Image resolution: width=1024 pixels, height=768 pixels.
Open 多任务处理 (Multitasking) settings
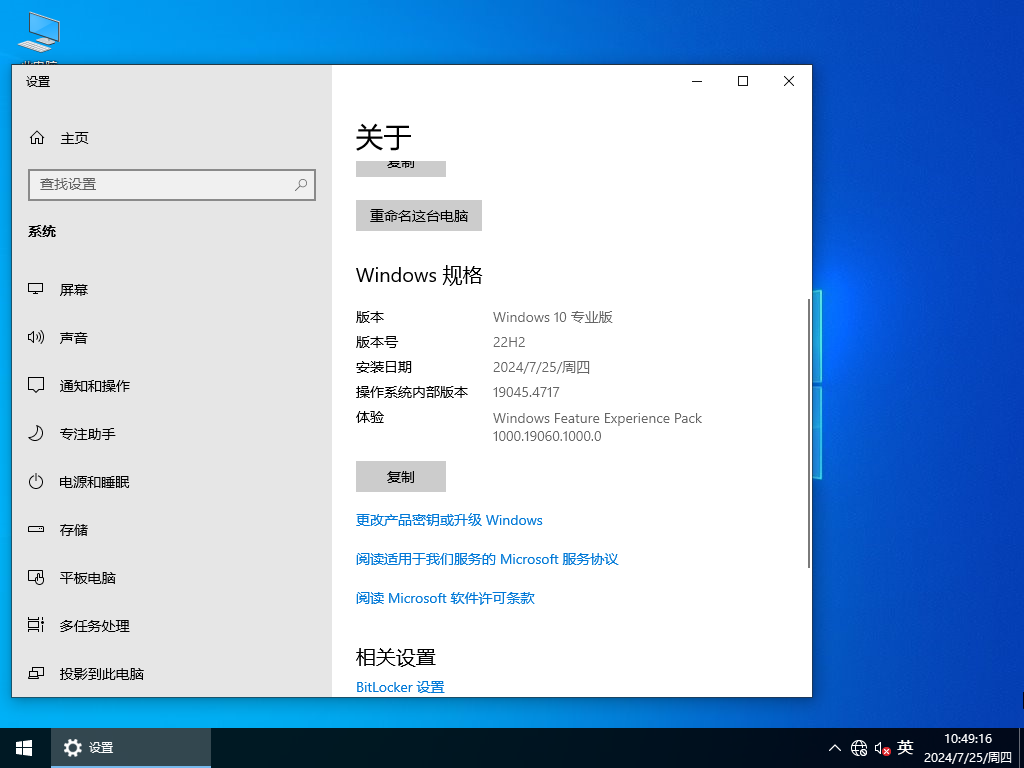click(37, 625)
